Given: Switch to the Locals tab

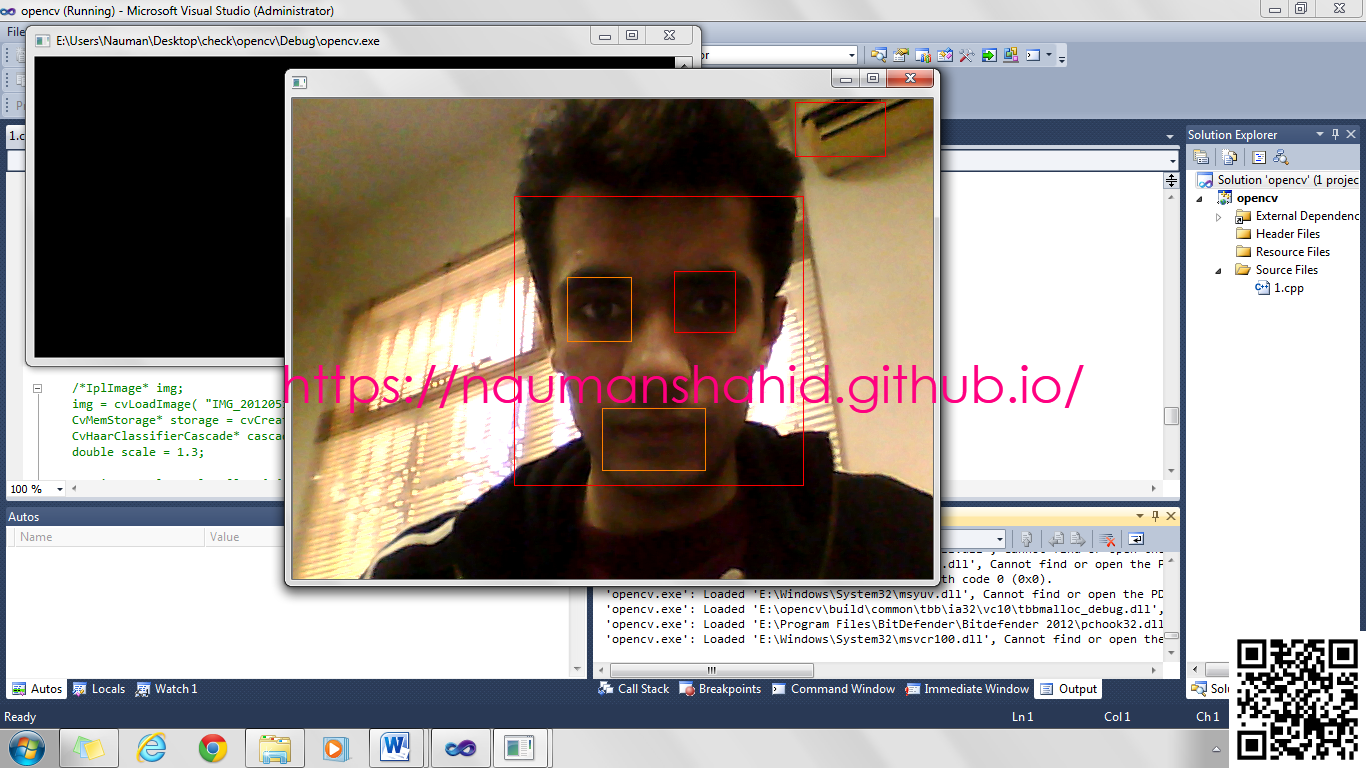Looking at the screenshot, I should pyautogui.click(x=99, y=689).
